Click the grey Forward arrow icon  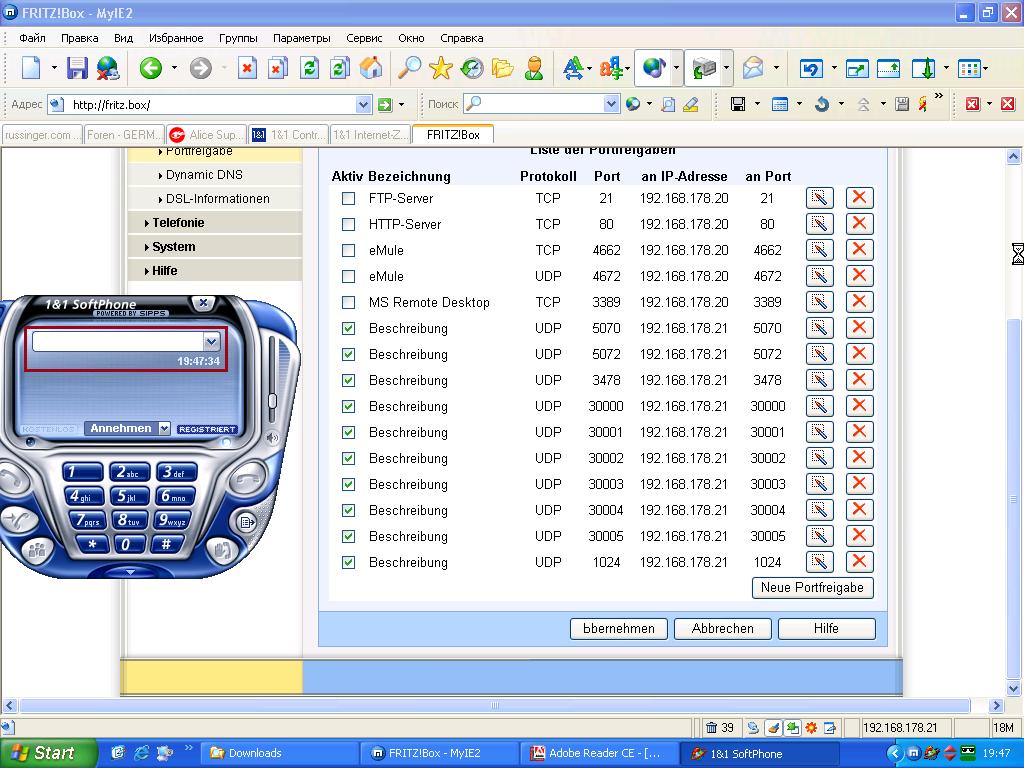[x=201, y=67]
